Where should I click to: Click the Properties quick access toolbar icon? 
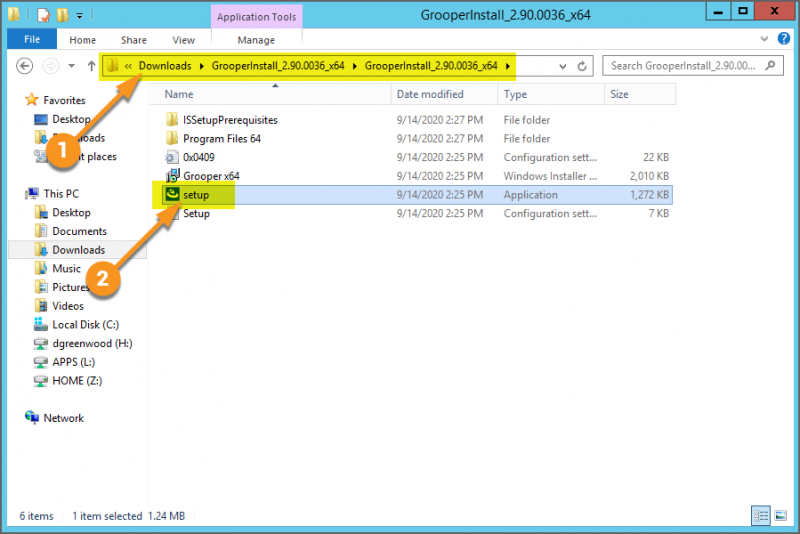point(44,15)
